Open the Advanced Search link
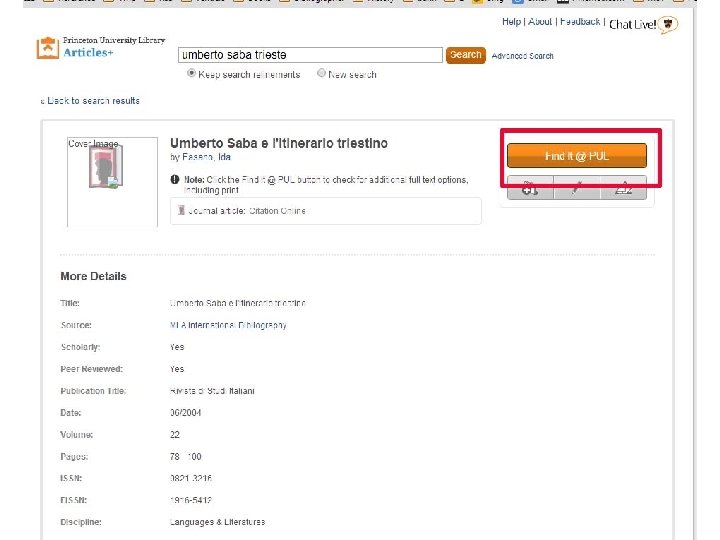720x540 pixels. coord(523,56)
